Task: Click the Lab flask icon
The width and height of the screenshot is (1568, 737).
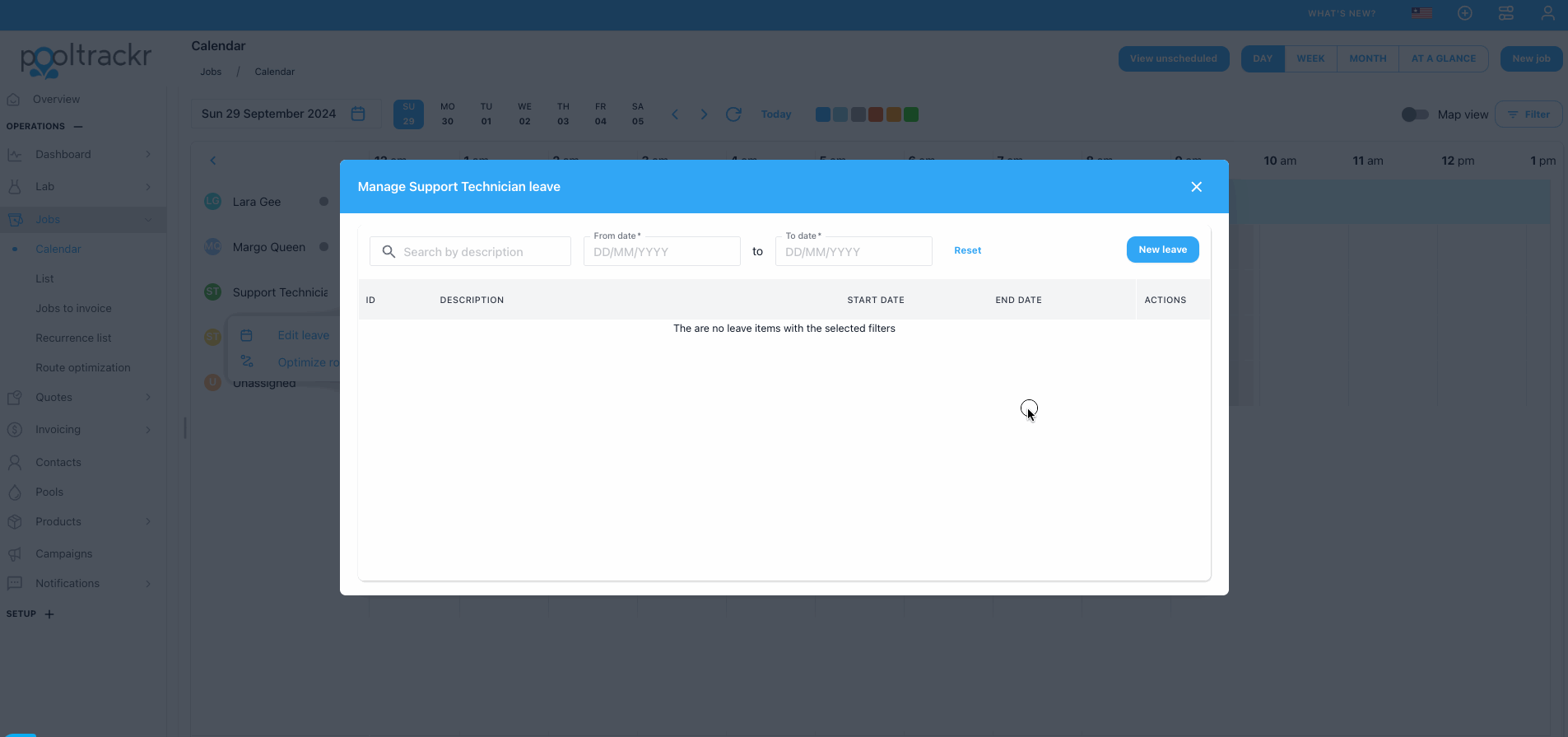Action: [15, 187]
